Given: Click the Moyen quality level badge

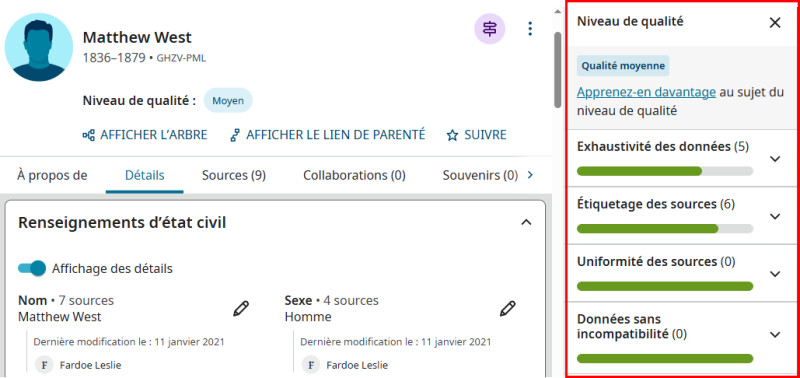Looking at the screenshot, I should (x=228, y=100).
